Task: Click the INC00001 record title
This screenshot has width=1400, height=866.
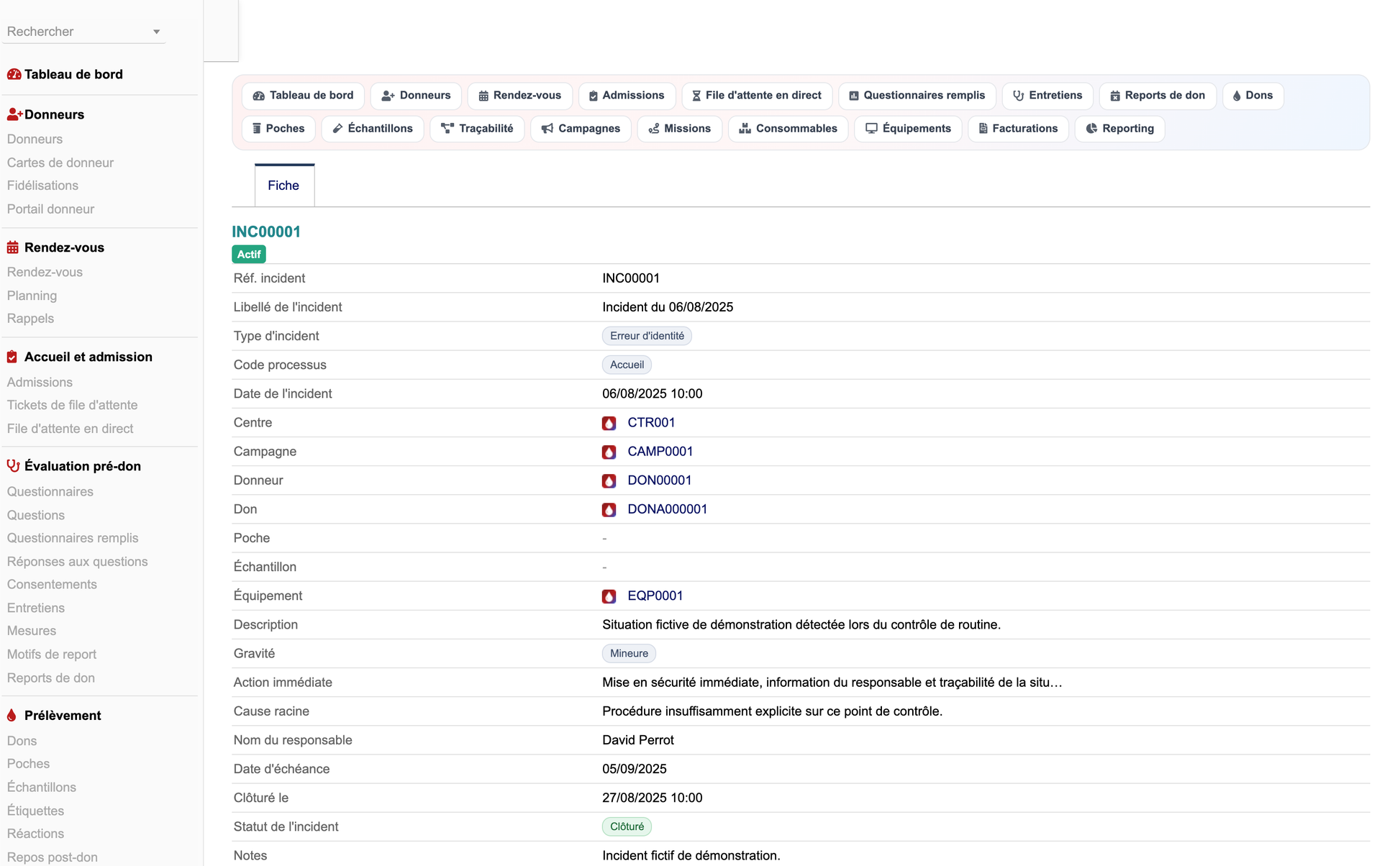Action: coord(266,232)
